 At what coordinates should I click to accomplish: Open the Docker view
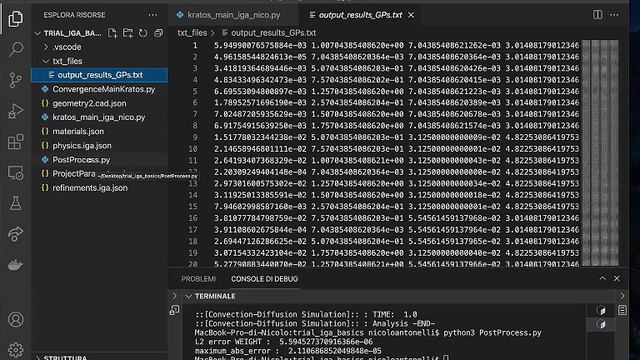16,265
